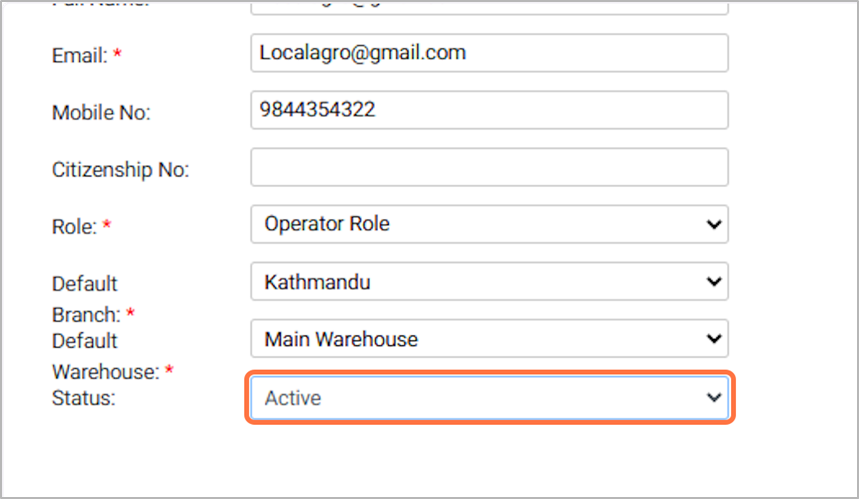
Task: Click the Citizenship No label
Action: (x=120, y=170)
